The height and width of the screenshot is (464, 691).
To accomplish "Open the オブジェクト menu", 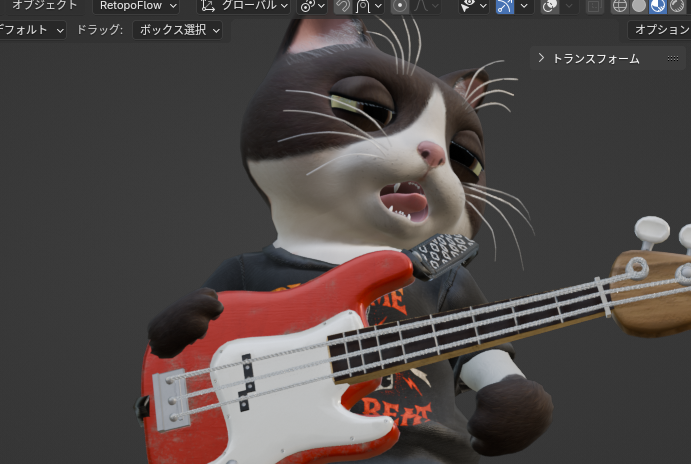I will [x=44, y=5].
